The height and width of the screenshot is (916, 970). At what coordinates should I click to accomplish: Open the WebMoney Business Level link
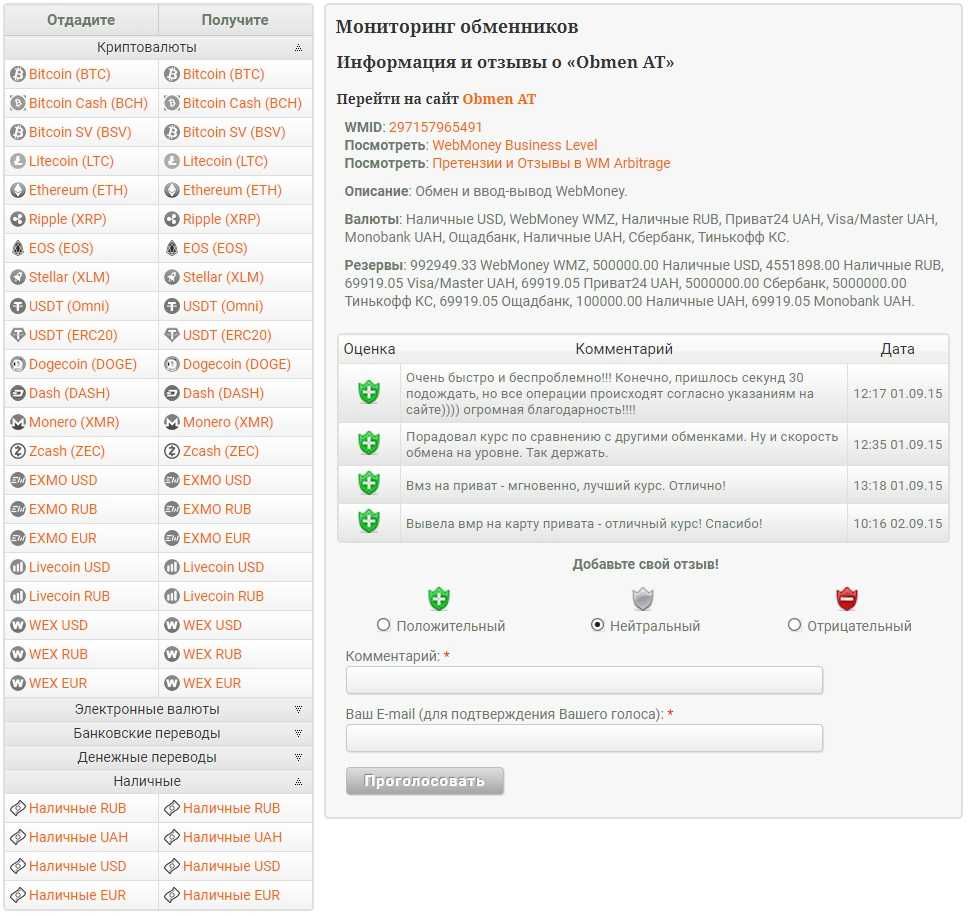coord(515,145)
